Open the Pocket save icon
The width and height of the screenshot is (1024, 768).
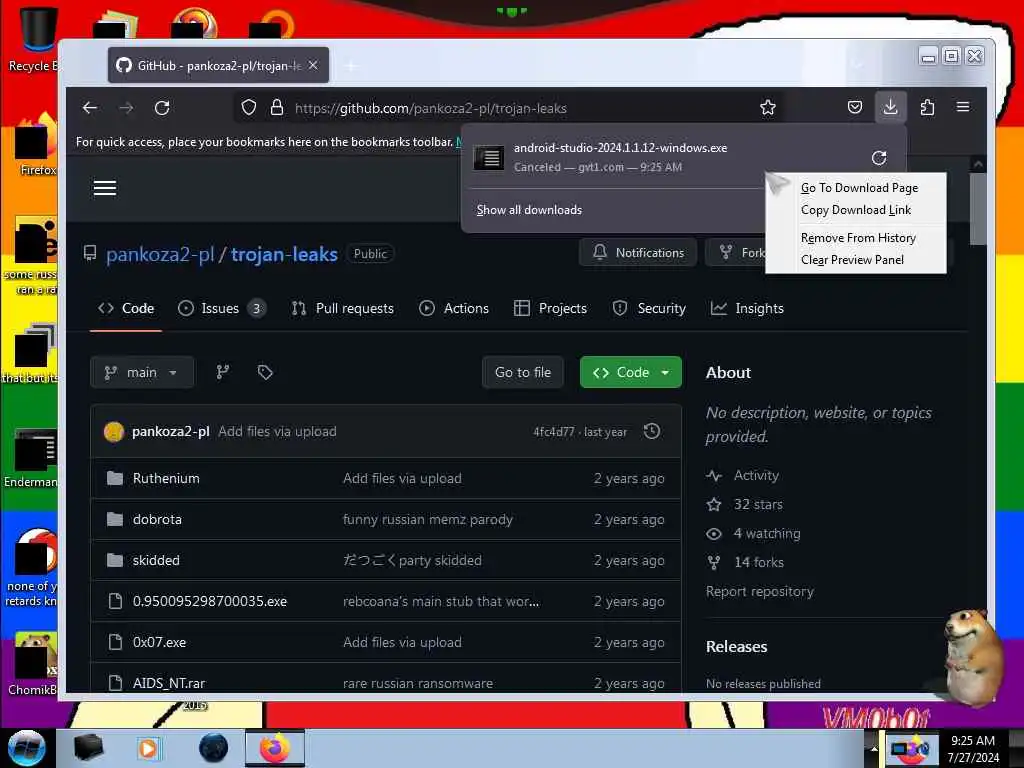tap(855, 107)
